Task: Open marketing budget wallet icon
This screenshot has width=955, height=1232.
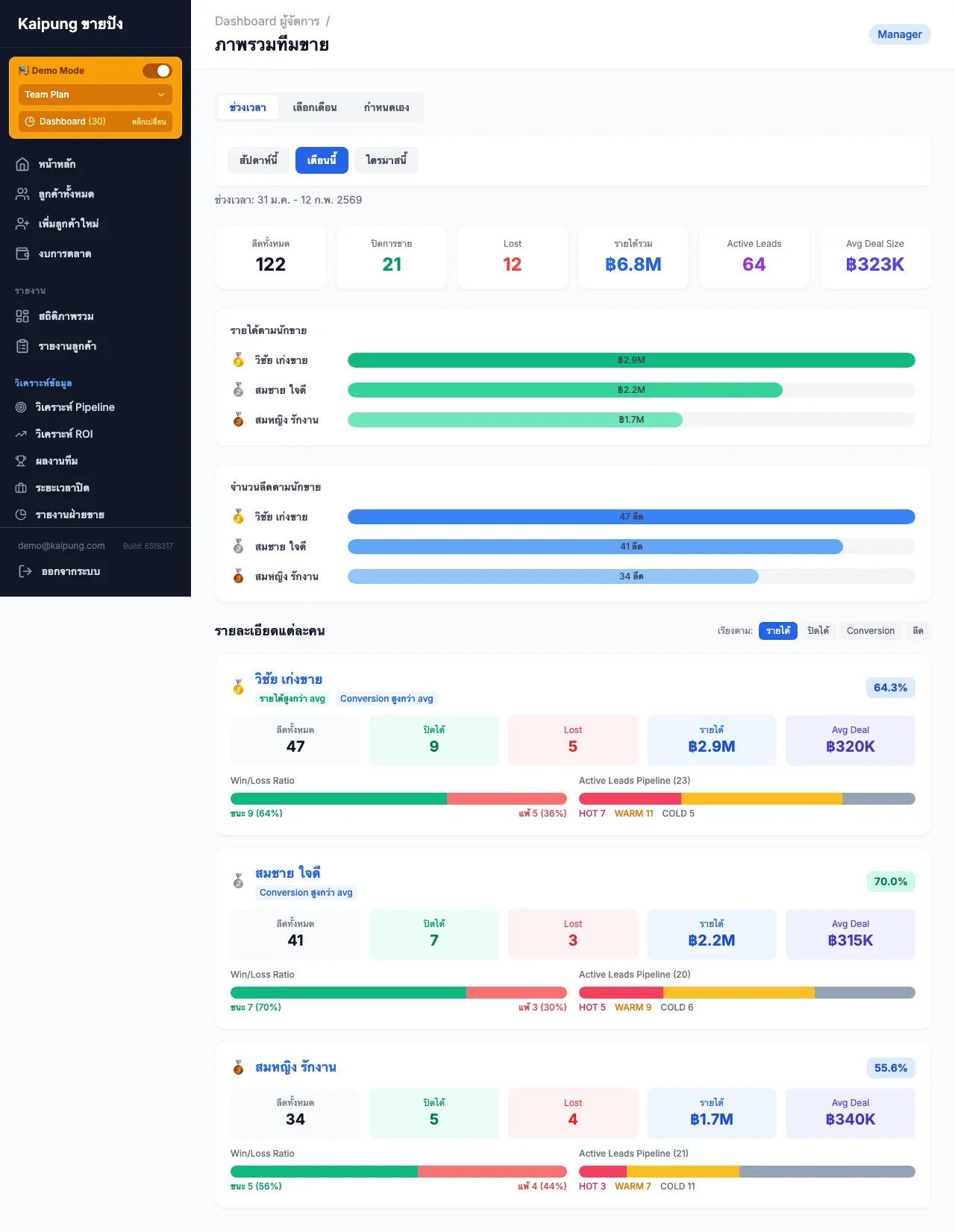Action: coord(22,254)
